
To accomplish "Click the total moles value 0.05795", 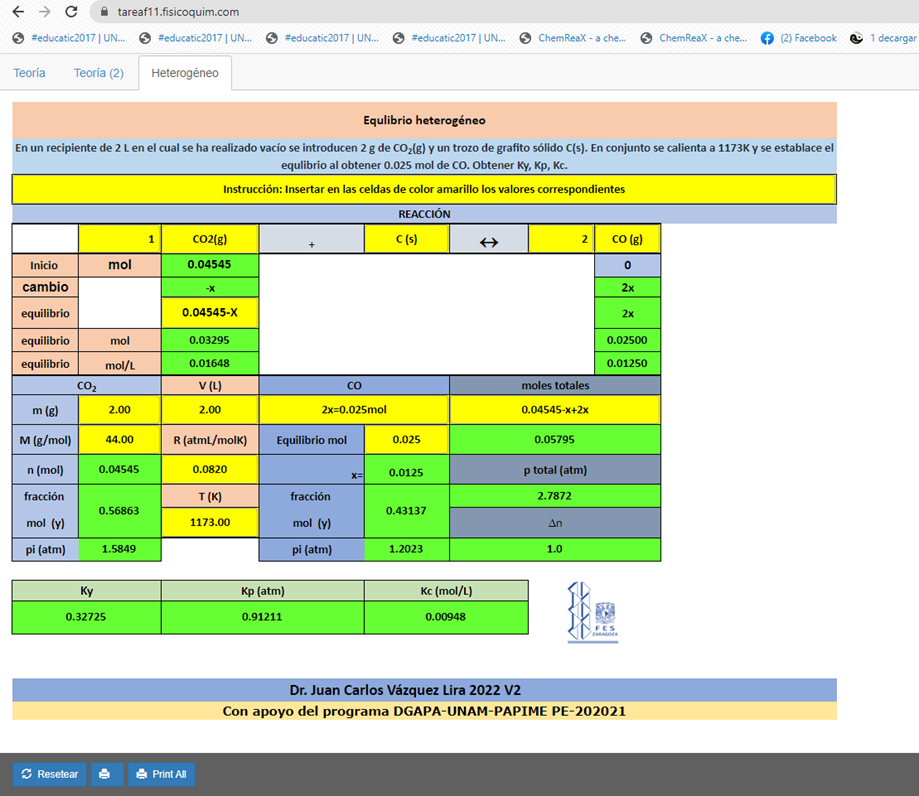I will click(555, 440).
